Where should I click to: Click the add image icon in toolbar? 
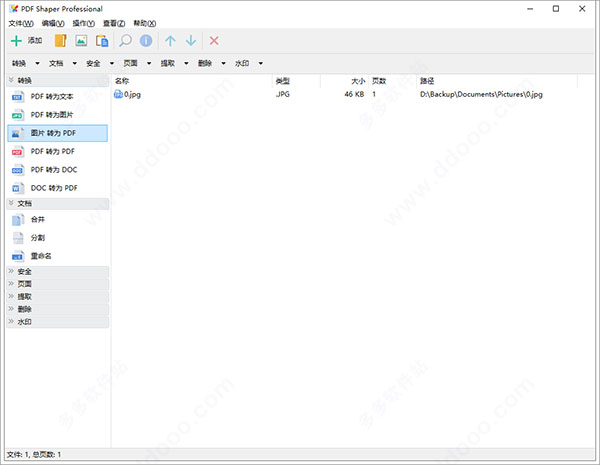(x=81, y=41)
